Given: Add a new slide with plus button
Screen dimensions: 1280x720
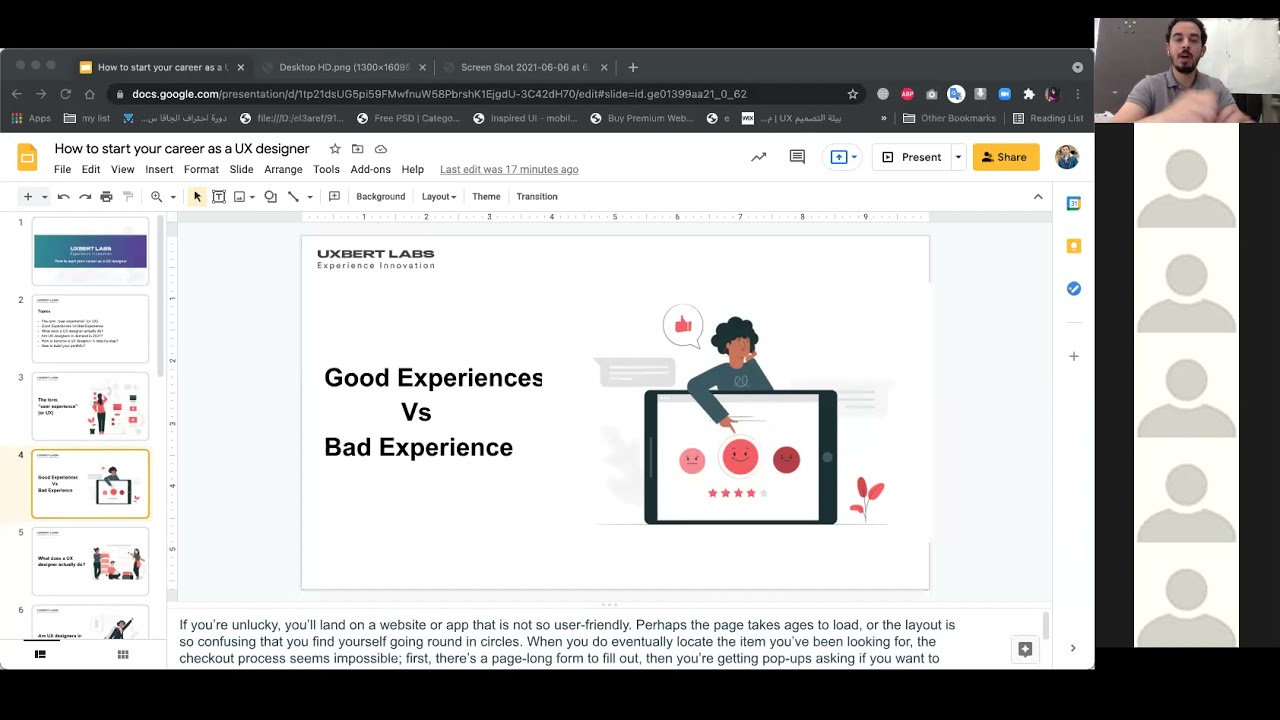Looking at the screenshot, I should click(x=28, y=197).
